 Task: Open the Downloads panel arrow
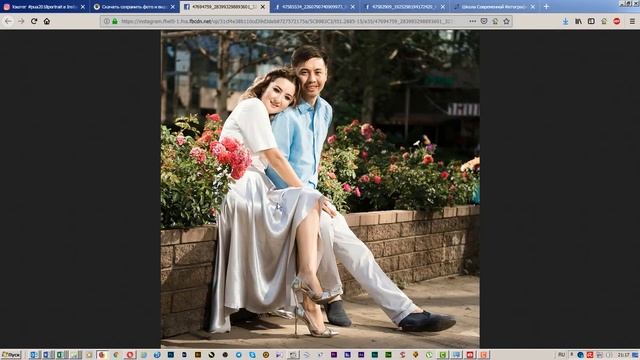point(565,21)
